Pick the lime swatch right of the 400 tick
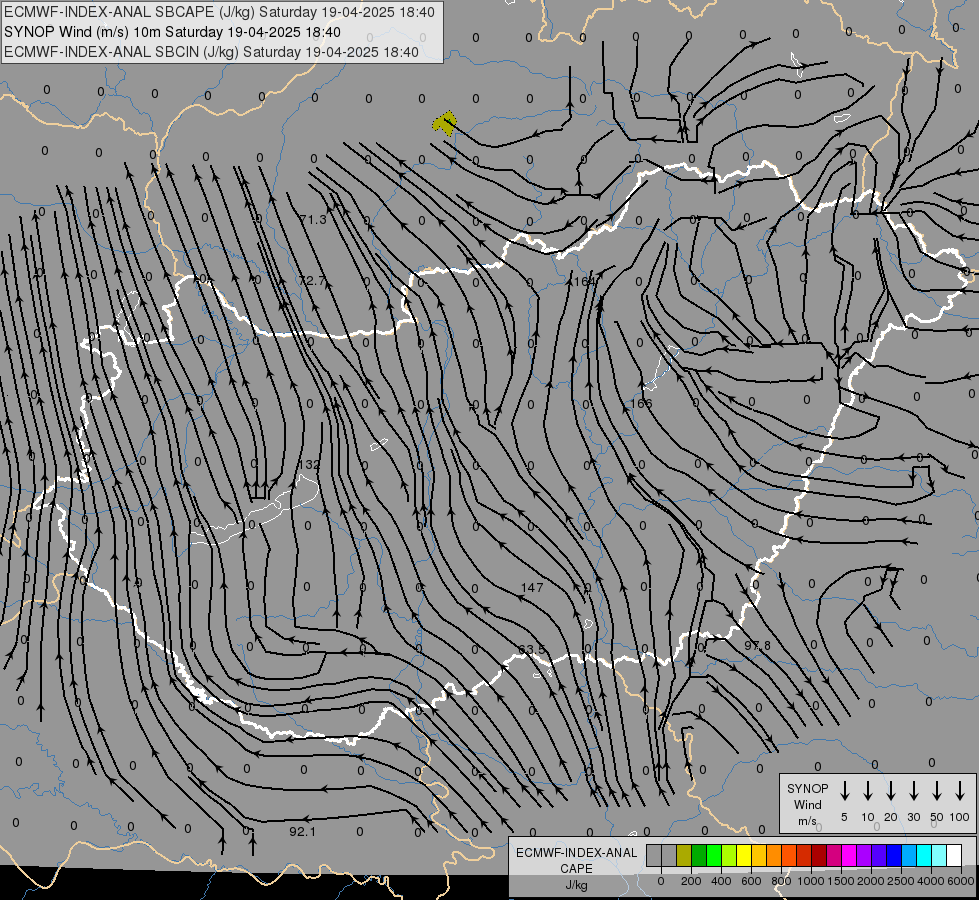Screen dimensions: 979x900 click(x=729, y=856)
